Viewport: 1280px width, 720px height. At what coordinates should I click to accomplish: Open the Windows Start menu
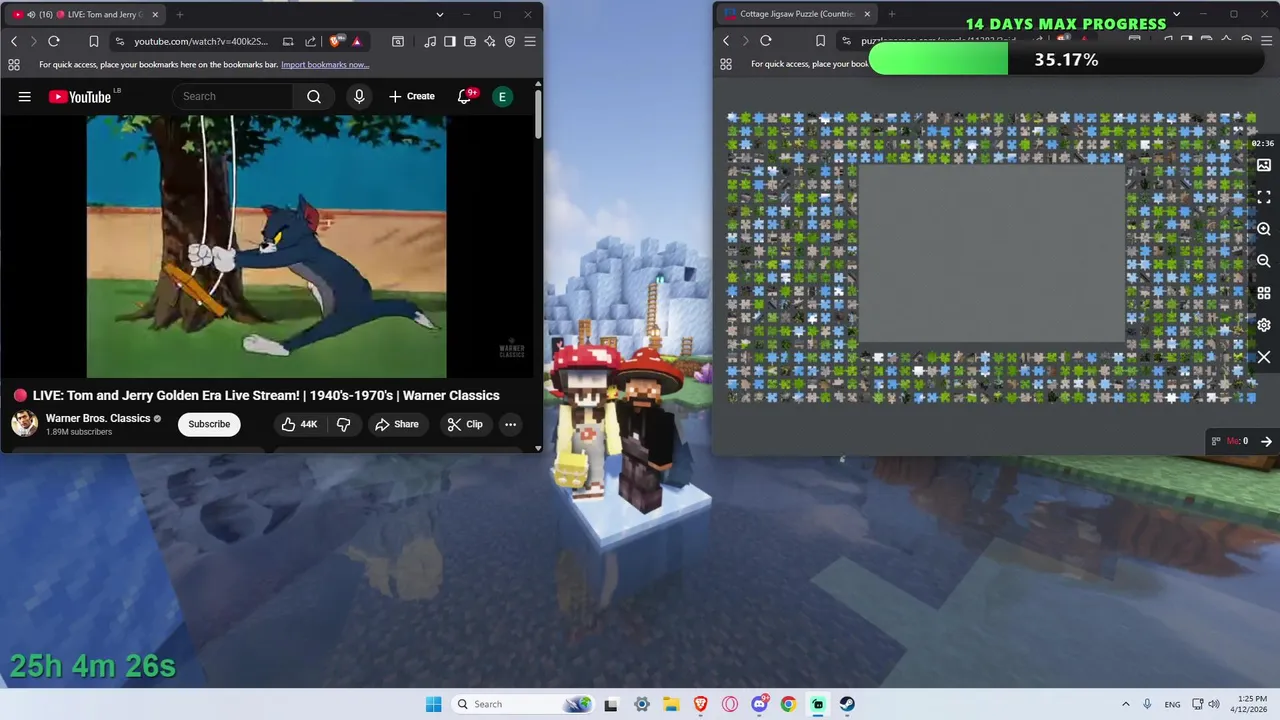click(433, 704)
